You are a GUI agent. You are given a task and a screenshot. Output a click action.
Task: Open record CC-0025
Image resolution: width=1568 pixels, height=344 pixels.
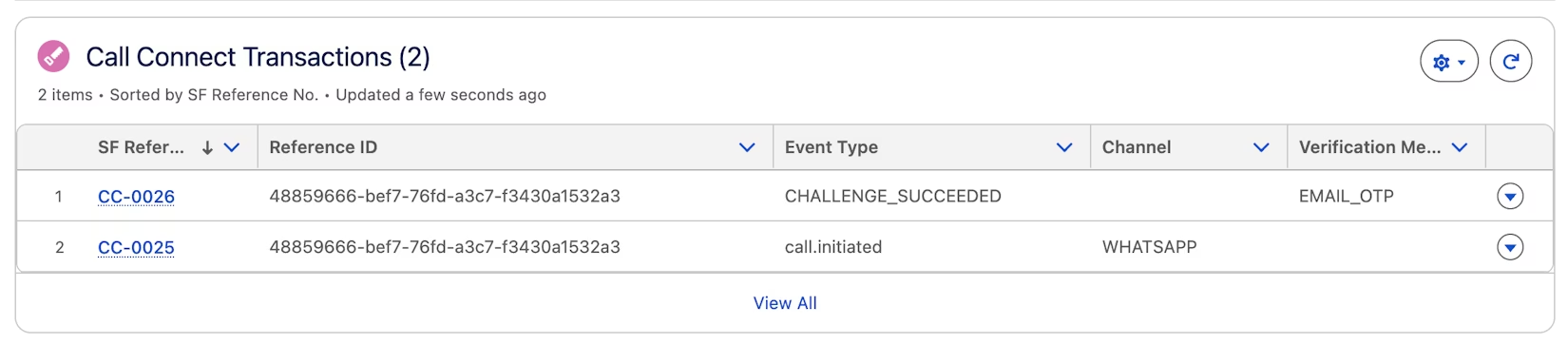pos(136,247)
